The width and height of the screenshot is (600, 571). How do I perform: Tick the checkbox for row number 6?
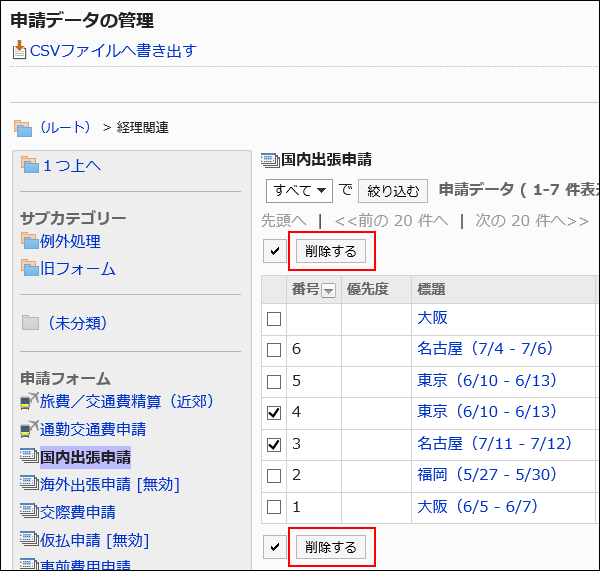click(x=274, y=350)
